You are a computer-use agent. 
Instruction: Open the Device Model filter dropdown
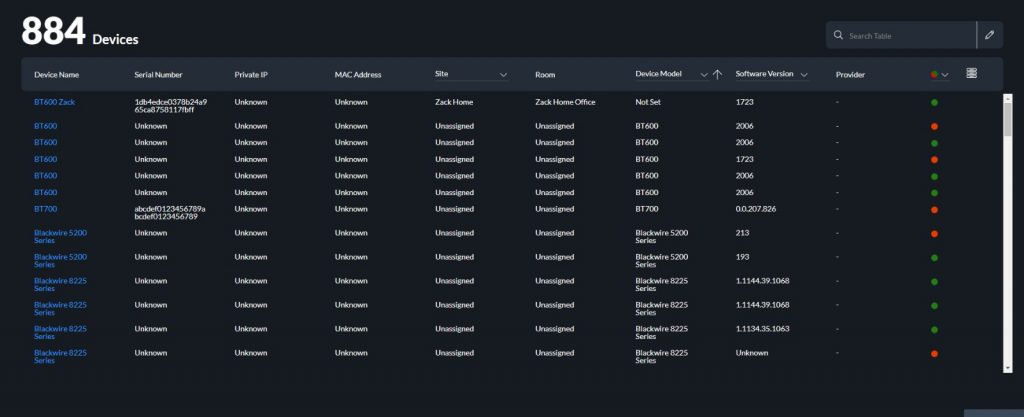pos(703,74)
